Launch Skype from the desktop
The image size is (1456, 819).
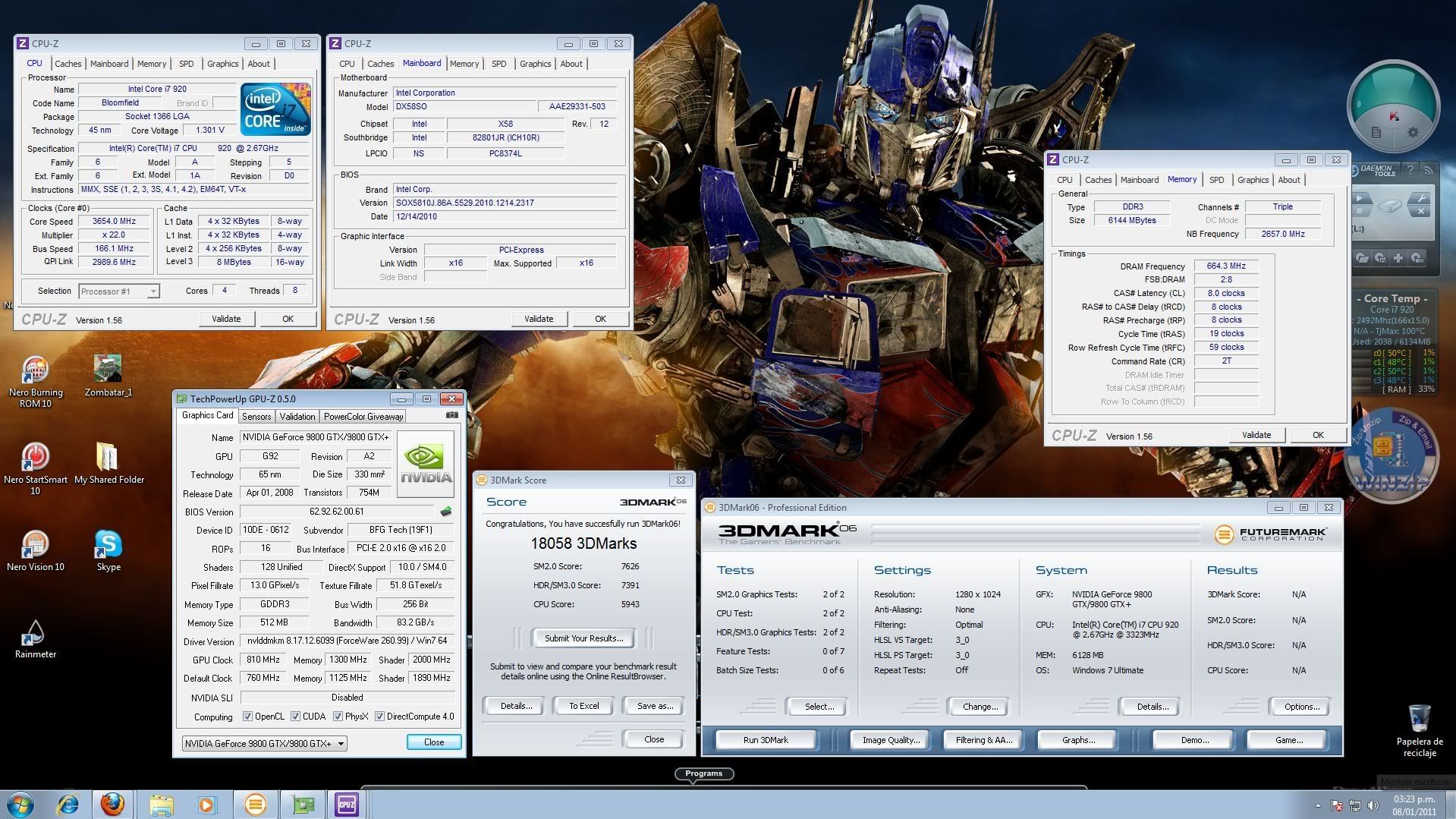click(x=108, y=551)
